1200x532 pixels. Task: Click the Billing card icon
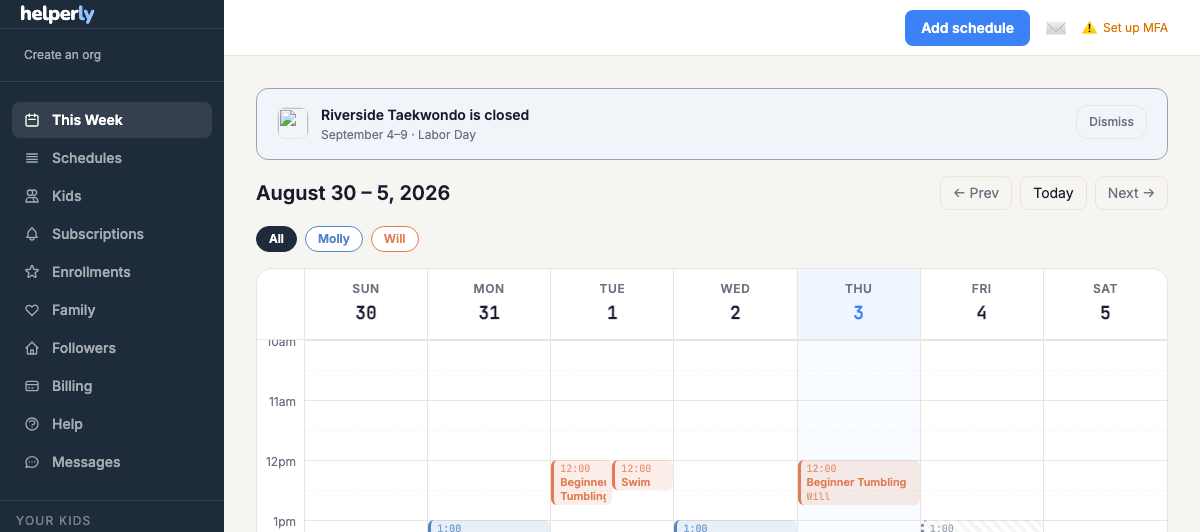click(32, 386)
